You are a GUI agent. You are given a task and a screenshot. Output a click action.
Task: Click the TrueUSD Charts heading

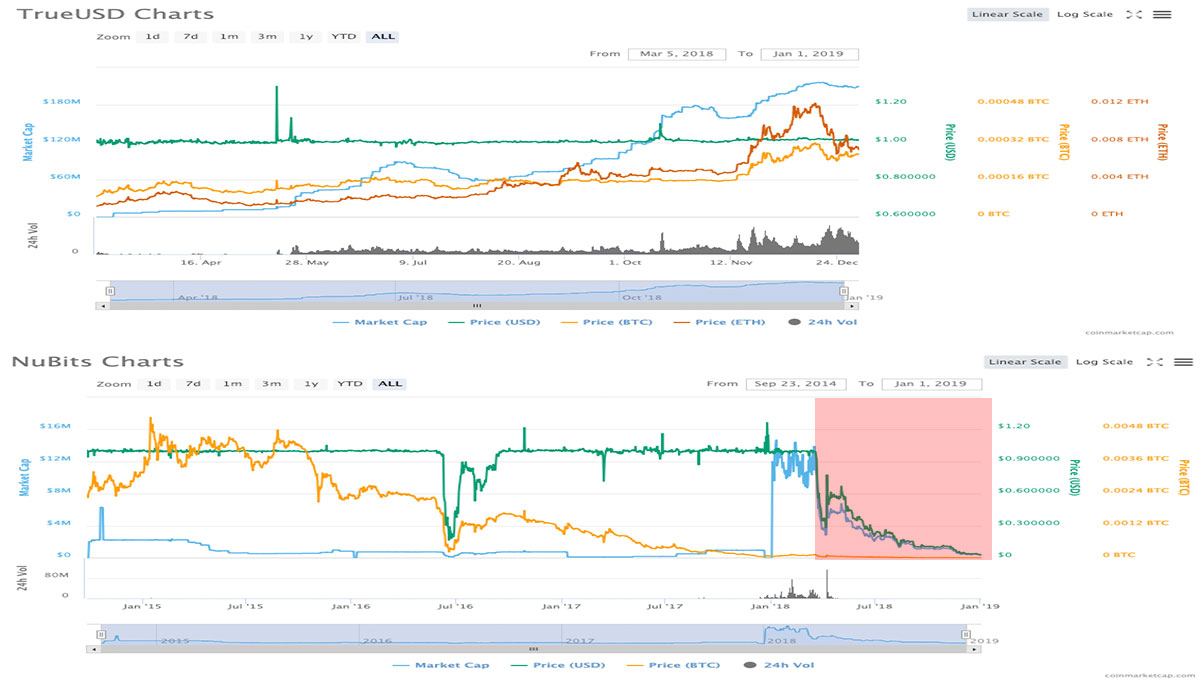click(x=117, y=14)
